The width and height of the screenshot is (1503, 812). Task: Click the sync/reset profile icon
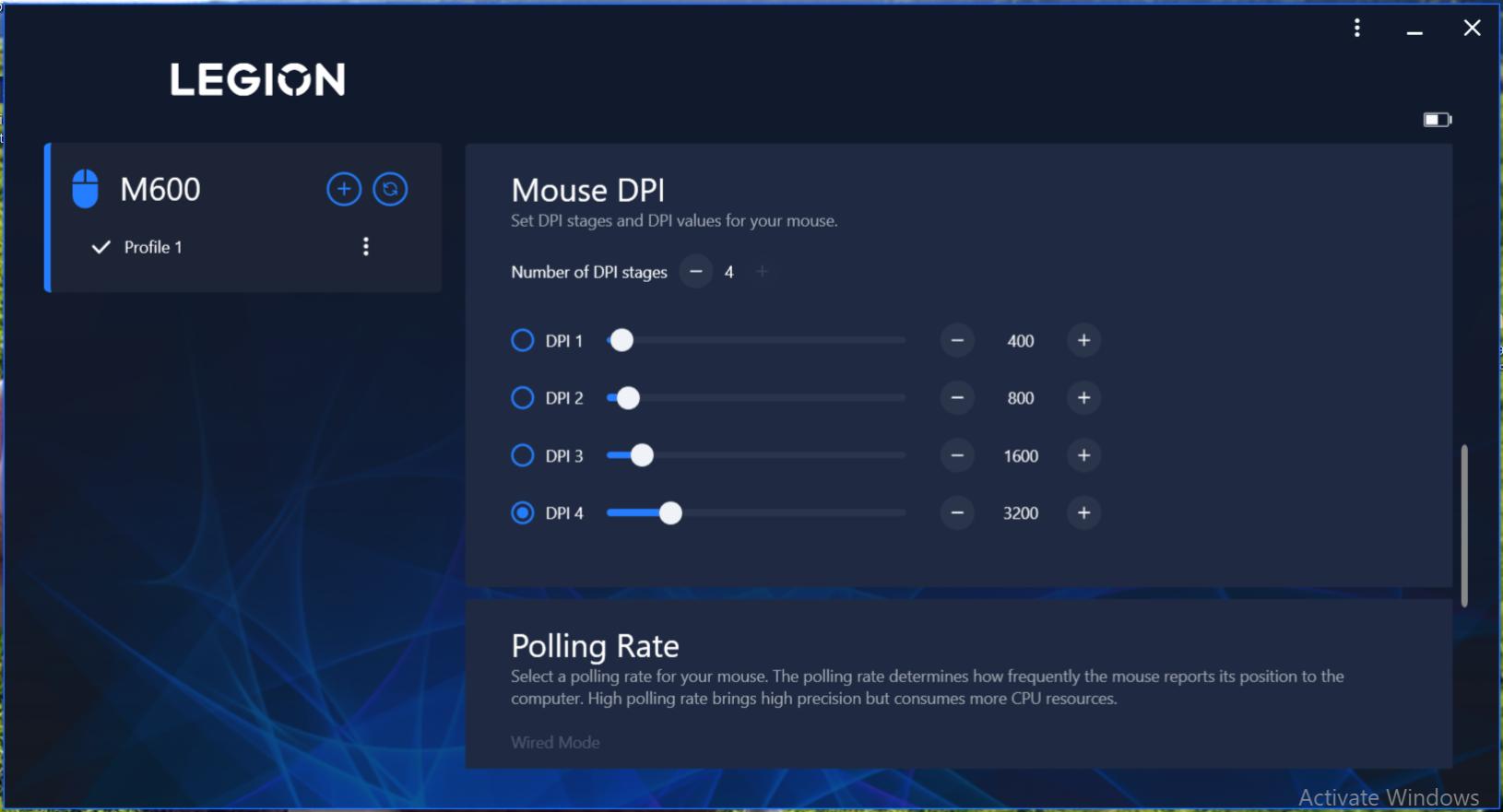pos(390,189)
